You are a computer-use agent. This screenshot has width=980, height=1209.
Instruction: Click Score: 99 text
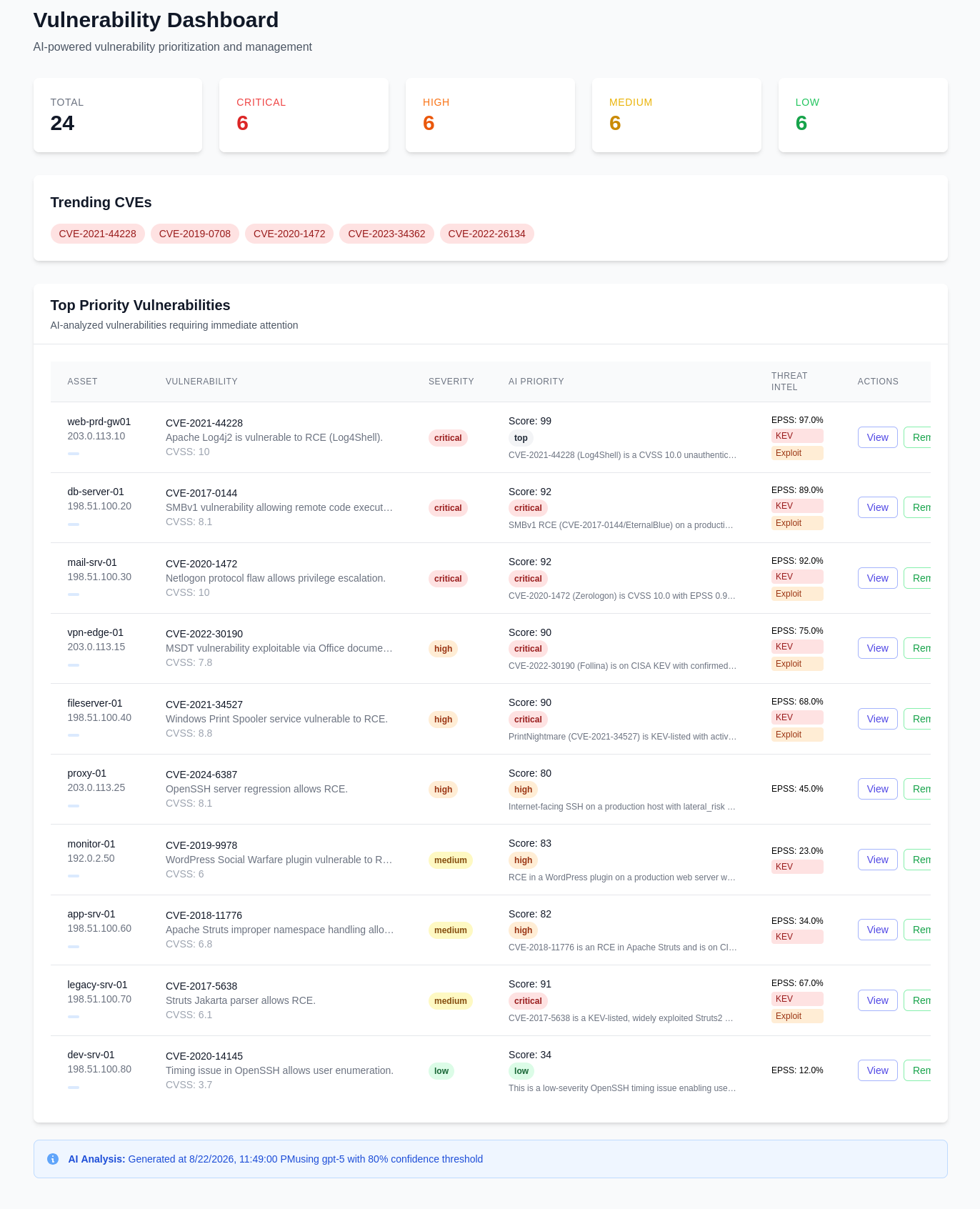[530, 421]
